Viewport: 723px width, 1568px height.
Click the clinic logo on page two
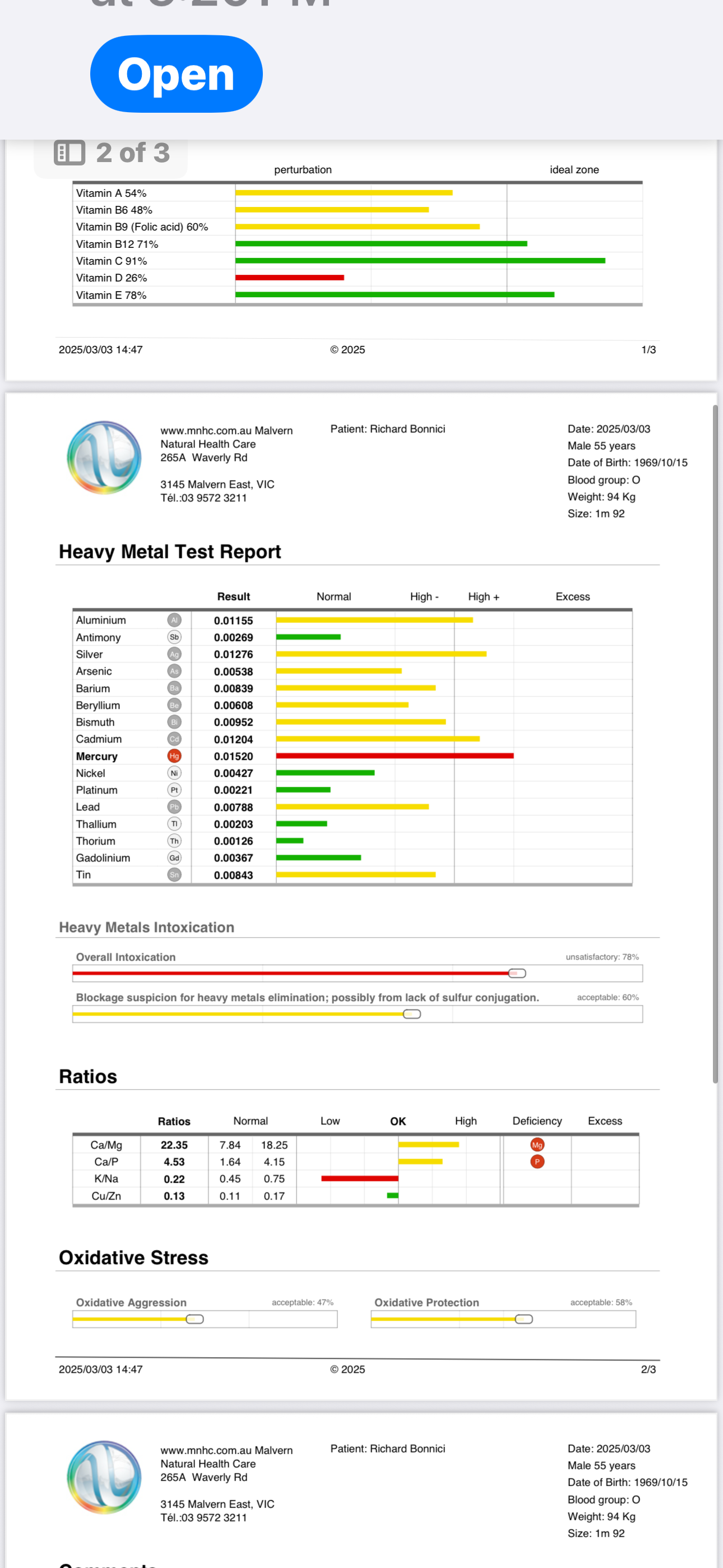tap(104, 457)
